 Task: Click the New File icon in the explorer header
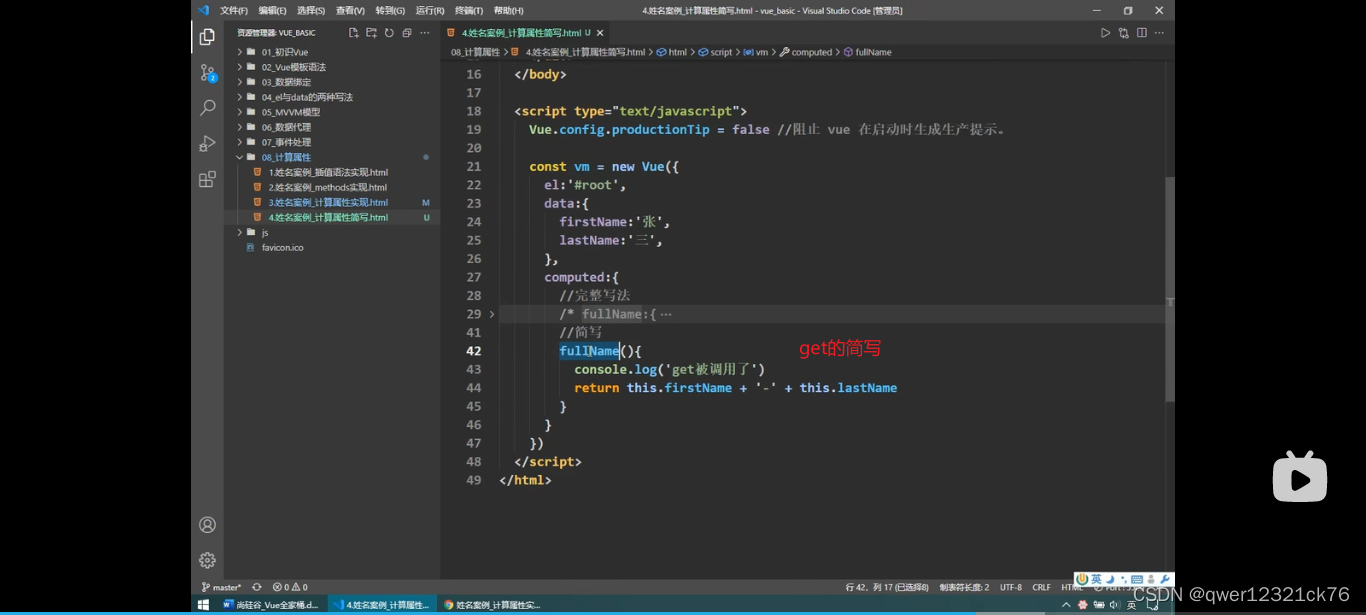click(x=353, y=33)
